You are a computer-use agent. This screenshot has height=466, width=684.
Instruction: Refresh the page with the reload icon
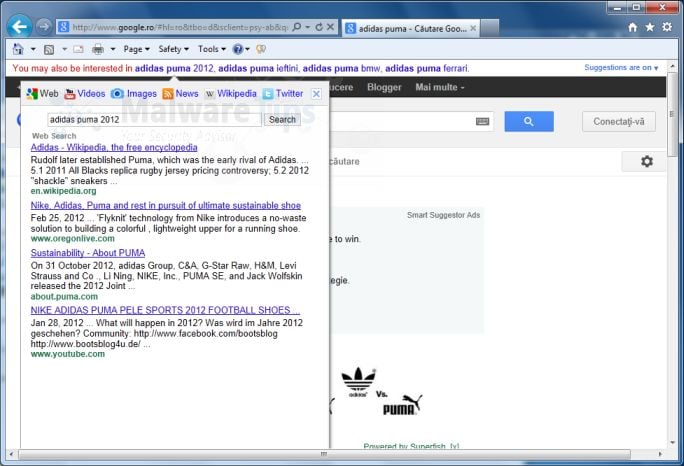click(319, 27)
